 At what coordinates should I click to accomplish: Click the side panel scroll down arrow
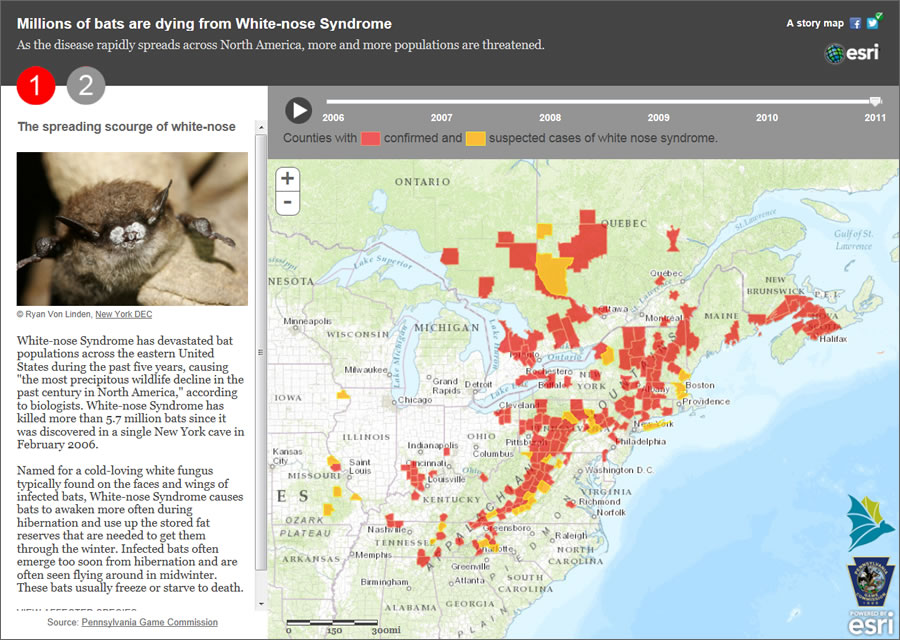point(261,604)
